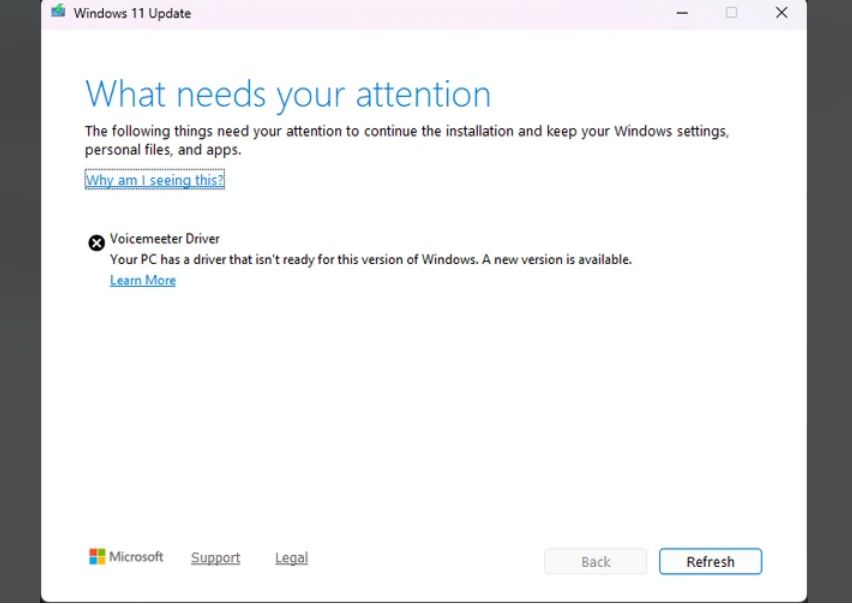Click the 'Windows 11 Update' window title text
This screenshot has height=604, width=852.
tap(132, 13)
